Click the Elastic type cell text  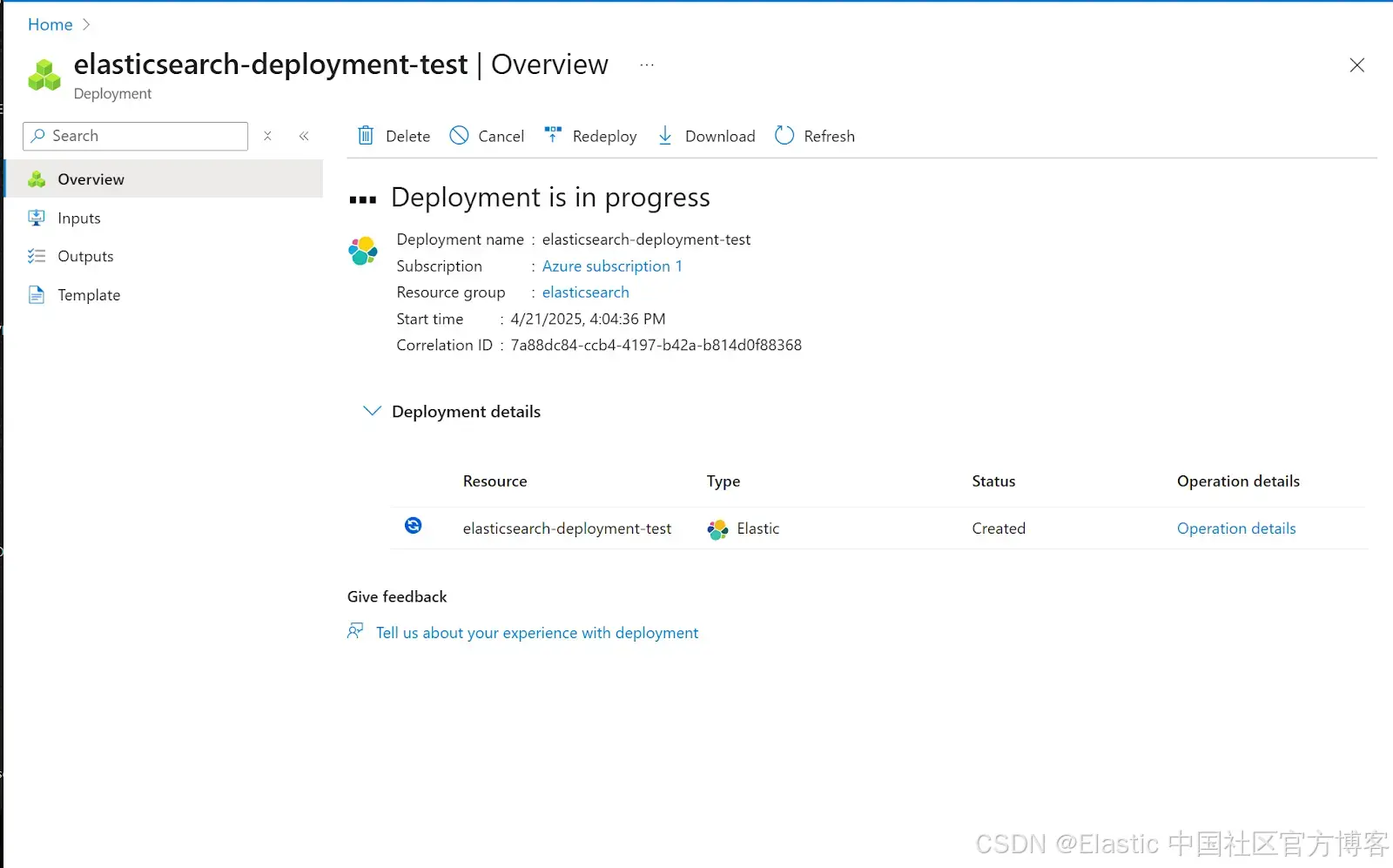pos(757,528)
